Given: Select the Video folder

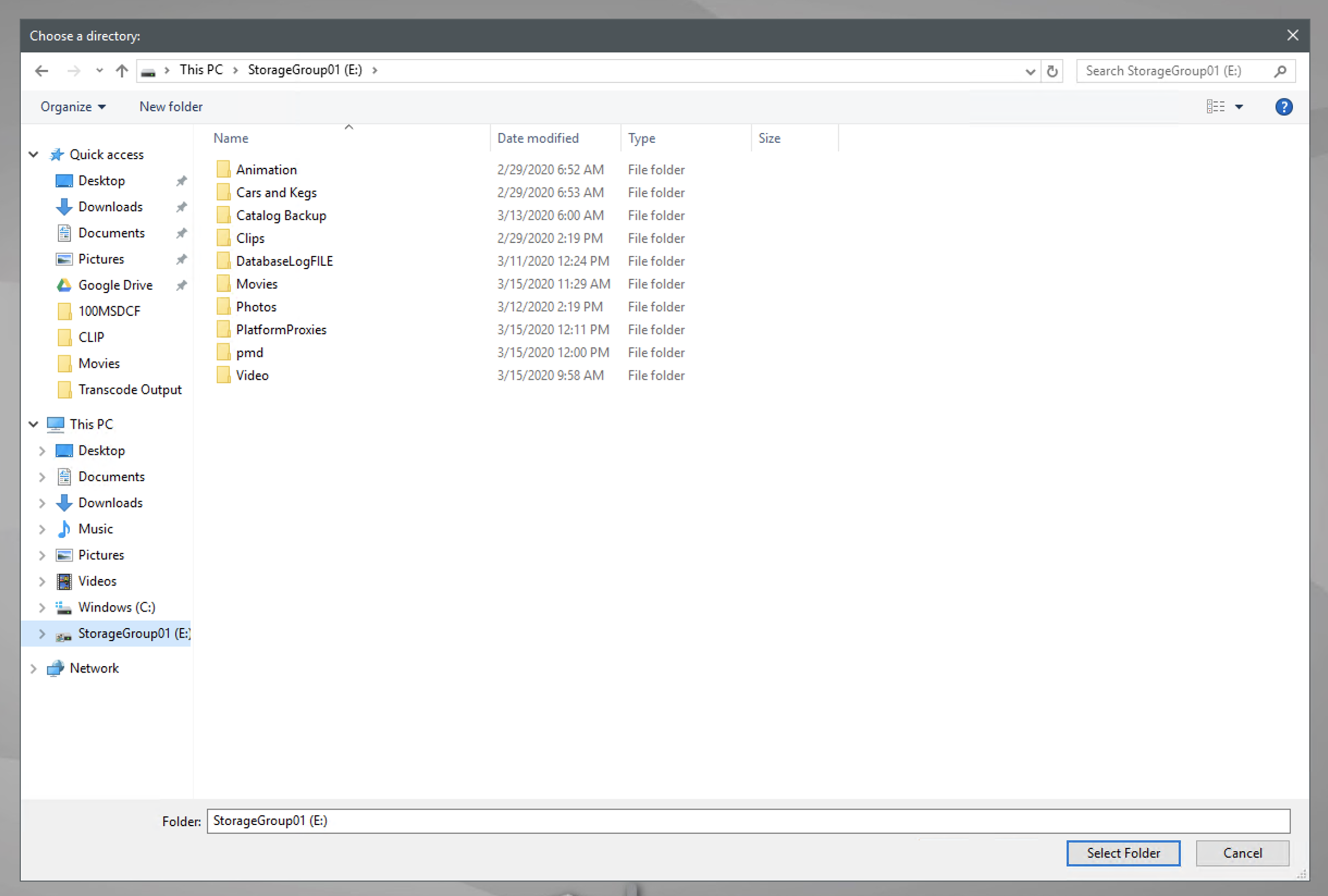Looking at the screenshot, I should tap(252, 376).
